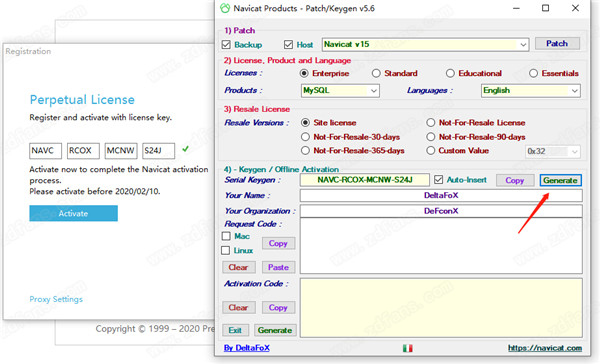Click the Exit button
600x364 pixels.
(x=235, y=330)
